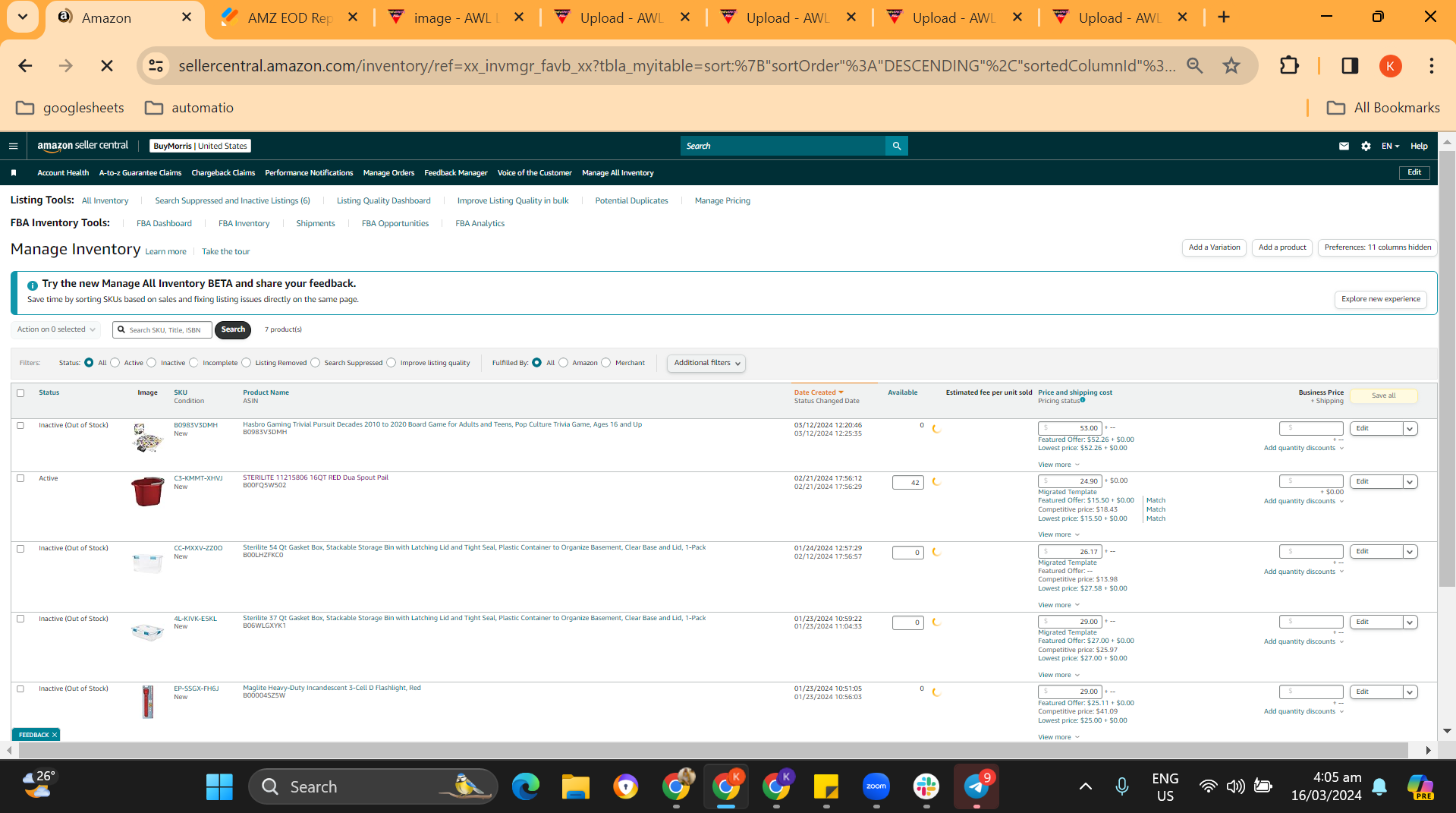The width and height of the screenshot is (1456, 813).
Task: Open the Settings gear icon
Action: tap(1366, 146)
